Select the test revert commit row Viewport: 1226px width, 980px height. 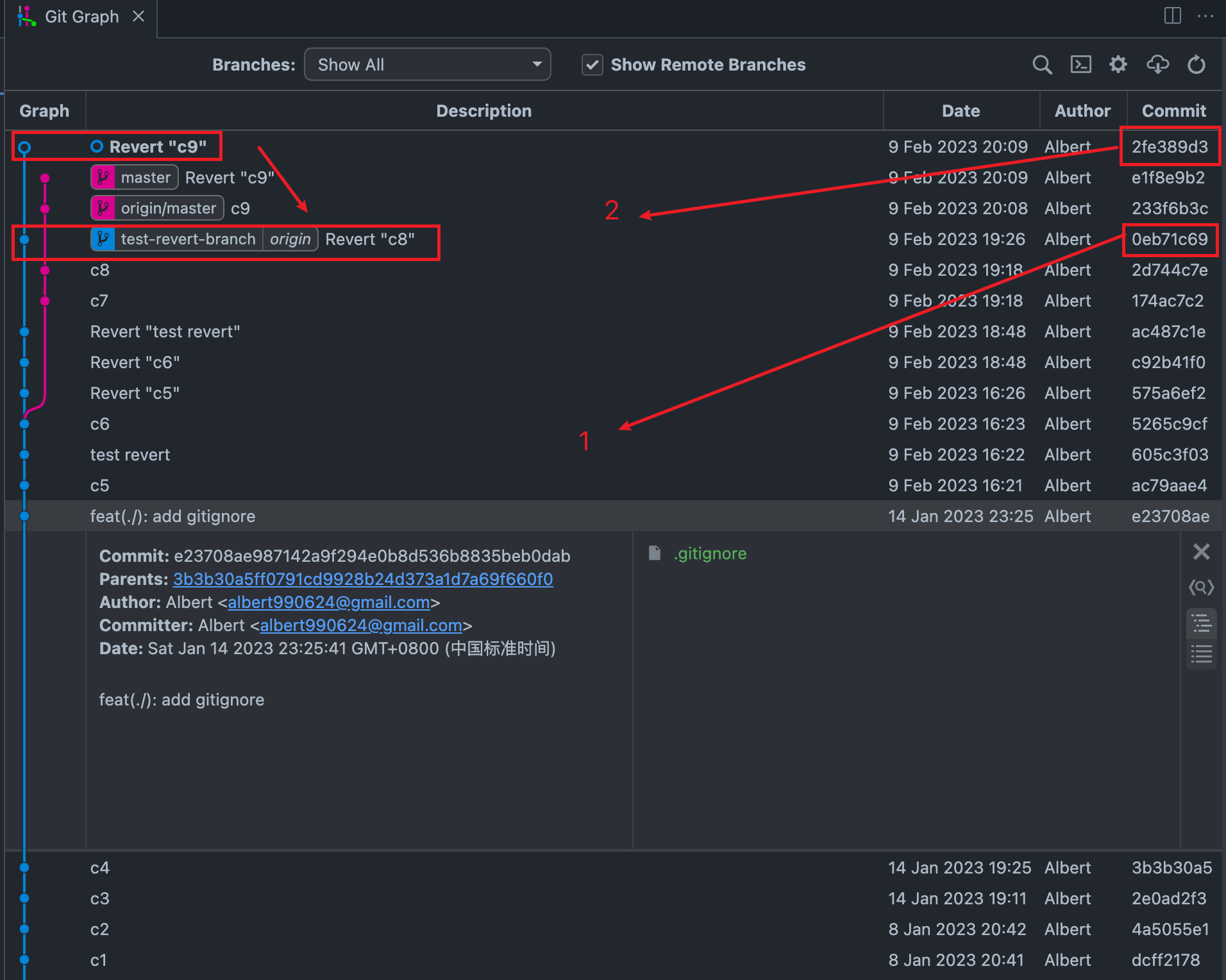(613, 455)
